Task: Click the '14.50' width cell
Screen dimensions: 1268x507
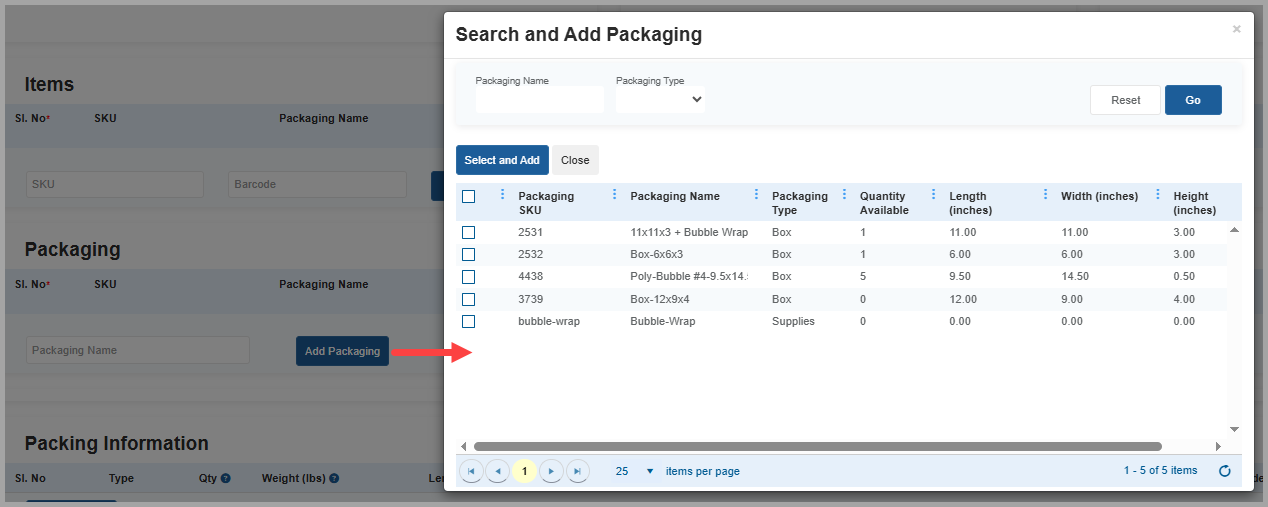Action: [1075, 276]
